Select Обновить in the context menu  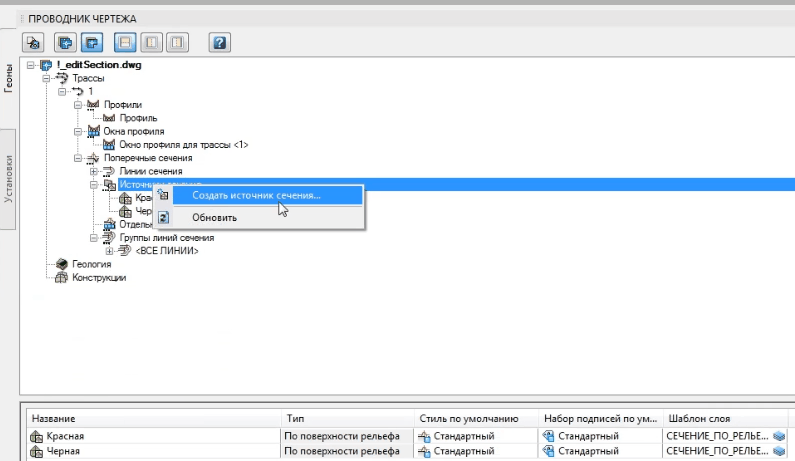(214, 217)
